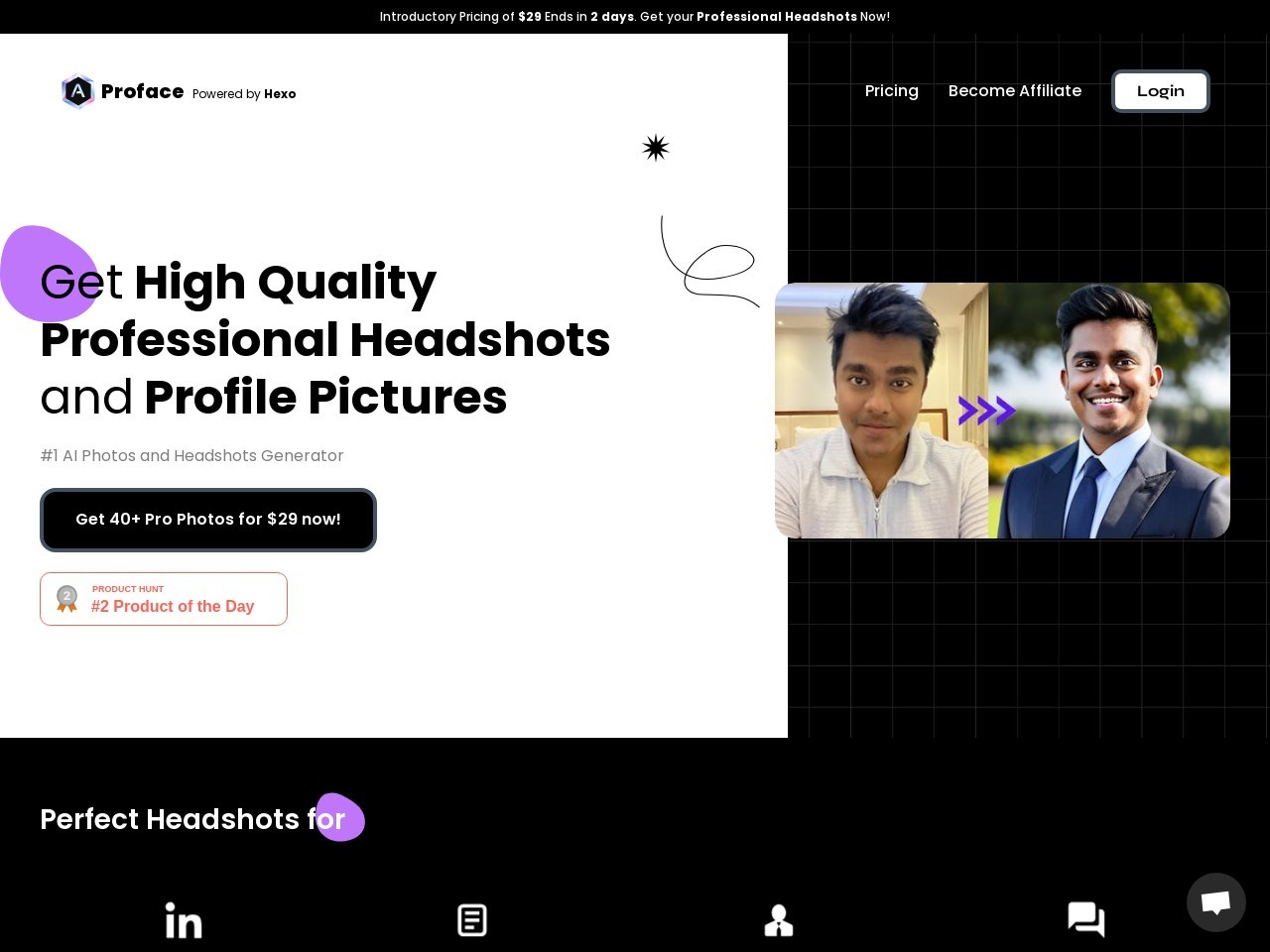Select the LinkedIn icon below the headline
Viewport: 1270px width, 952px height.
click(x=184, y=919)
